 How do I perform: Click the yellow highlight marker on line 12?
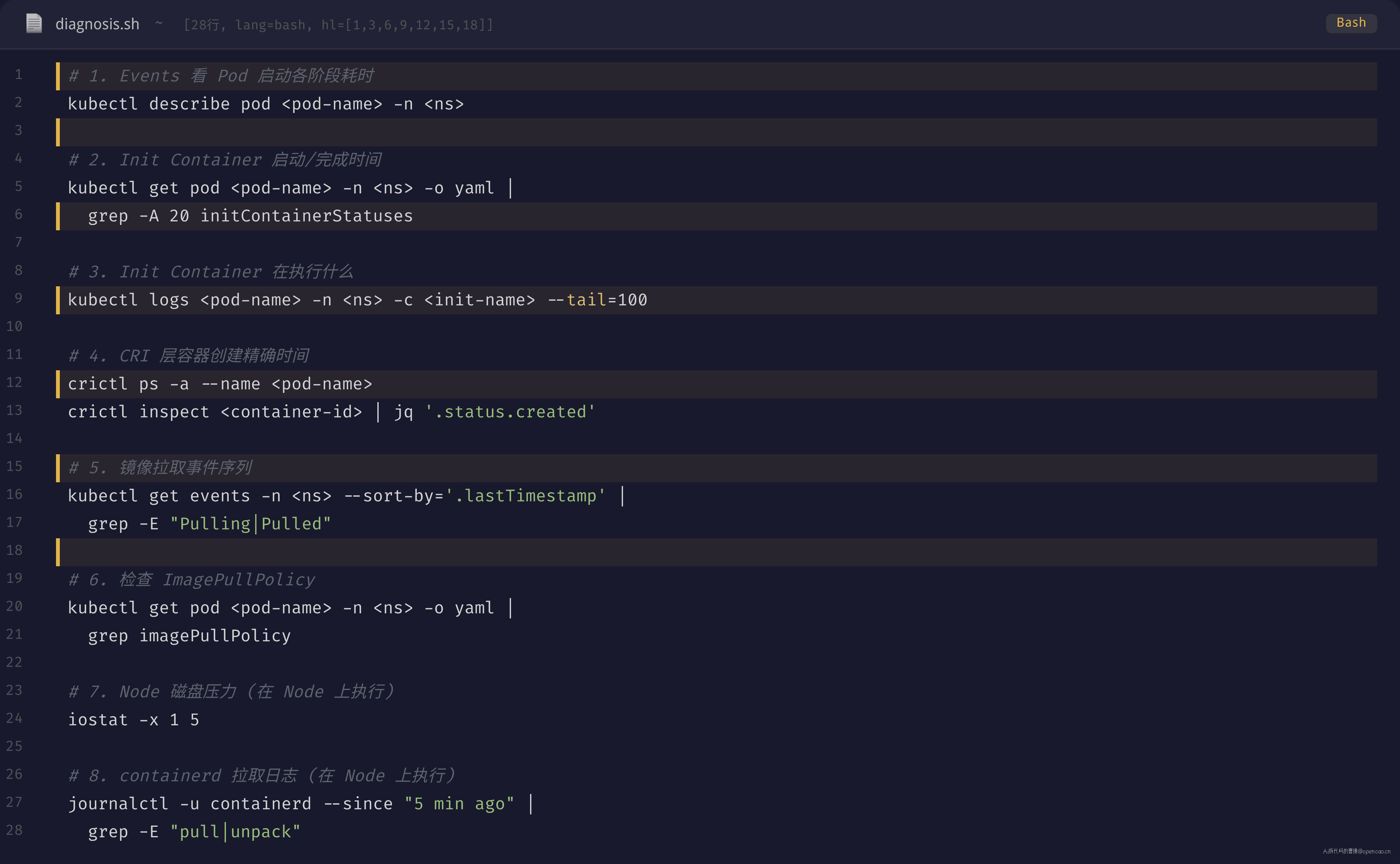point(58,384)
